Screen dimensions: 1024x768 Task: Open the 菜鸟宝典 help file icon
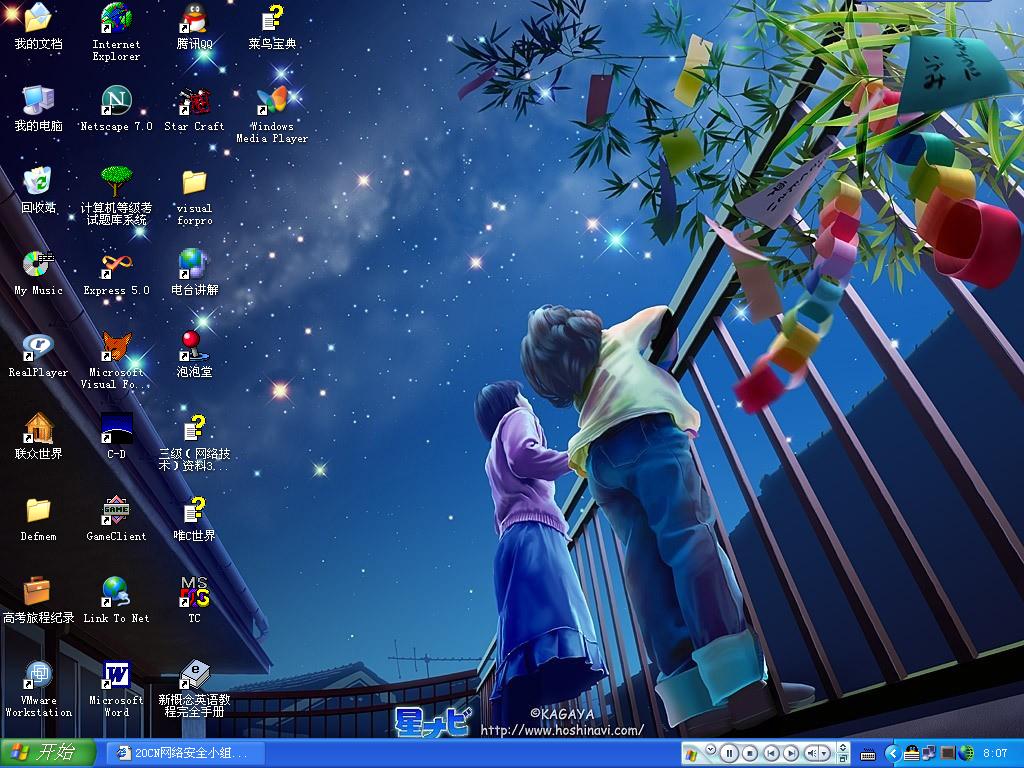pyautogui.click(x=272, y=26)
